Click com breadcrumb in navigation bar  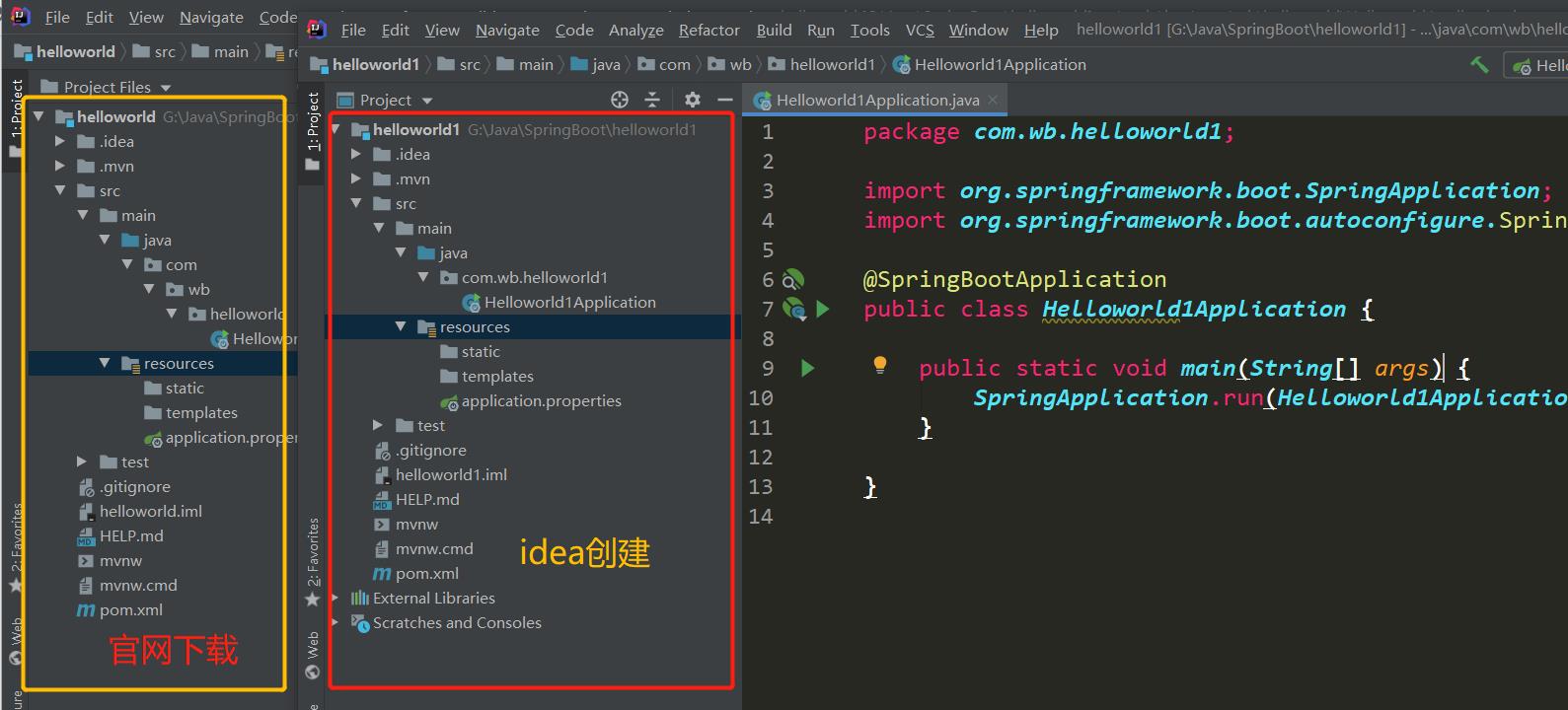point(664,64)
